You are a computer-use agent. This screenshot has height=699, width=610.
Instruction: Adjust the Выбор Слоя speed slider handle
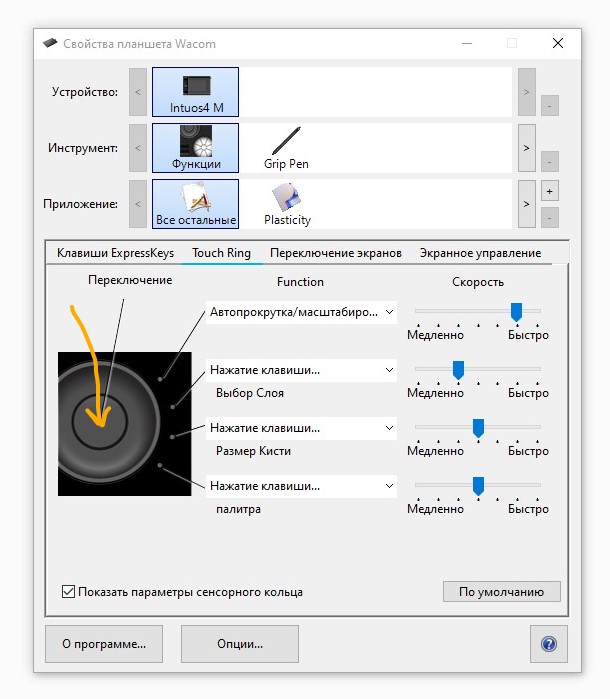tap(458, 370)
